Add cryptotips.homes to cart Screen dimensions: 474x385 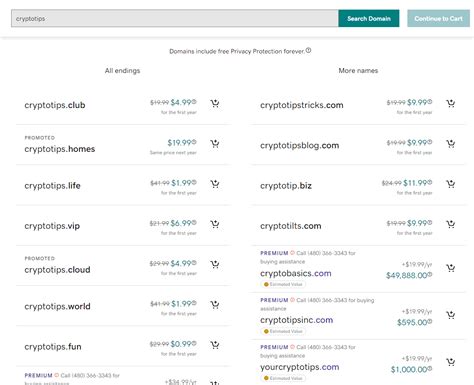[x=215, y=144]
